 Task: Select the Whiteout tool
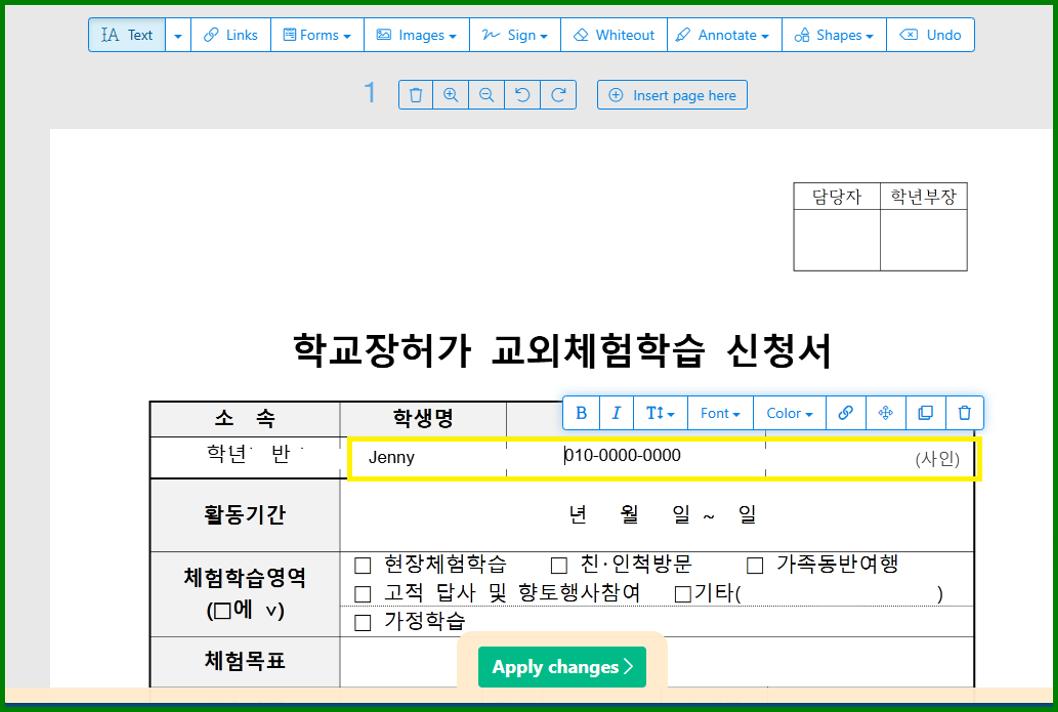(x=614, y=34)
